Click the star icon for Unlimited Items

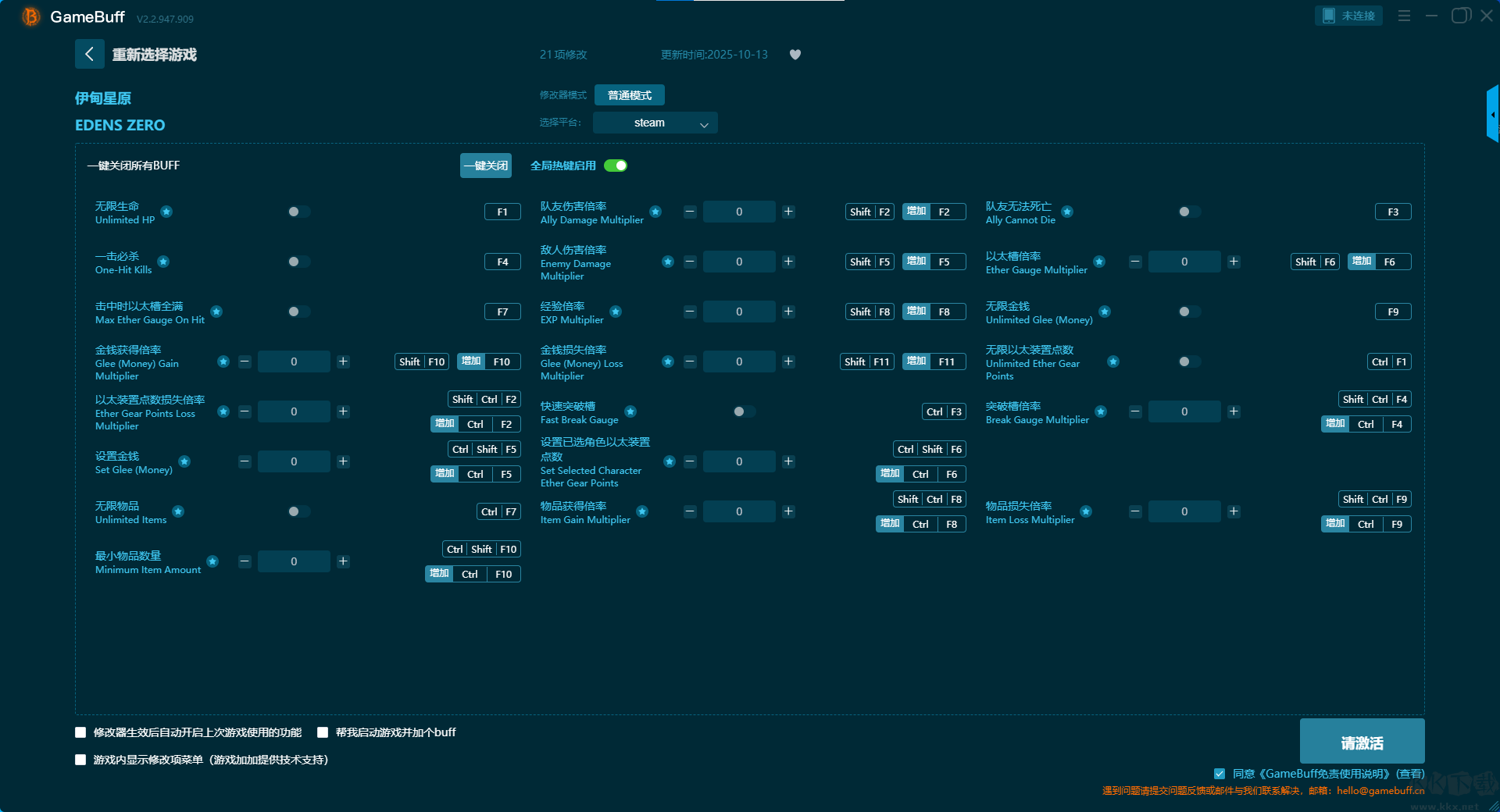click(x=178, y=511)
